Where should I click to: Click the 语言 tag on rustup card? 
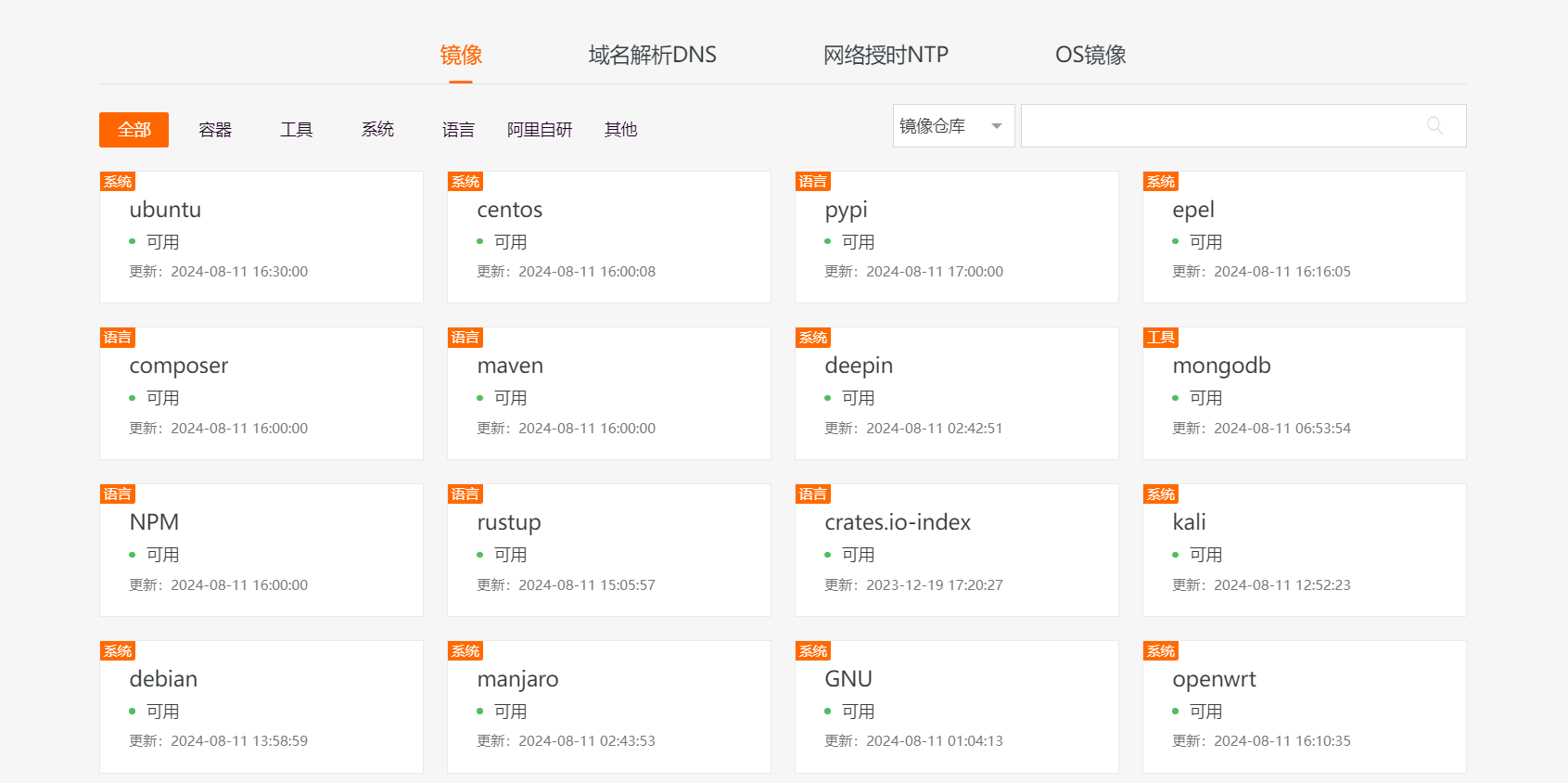pyautogui.click(x=465, y=494)
